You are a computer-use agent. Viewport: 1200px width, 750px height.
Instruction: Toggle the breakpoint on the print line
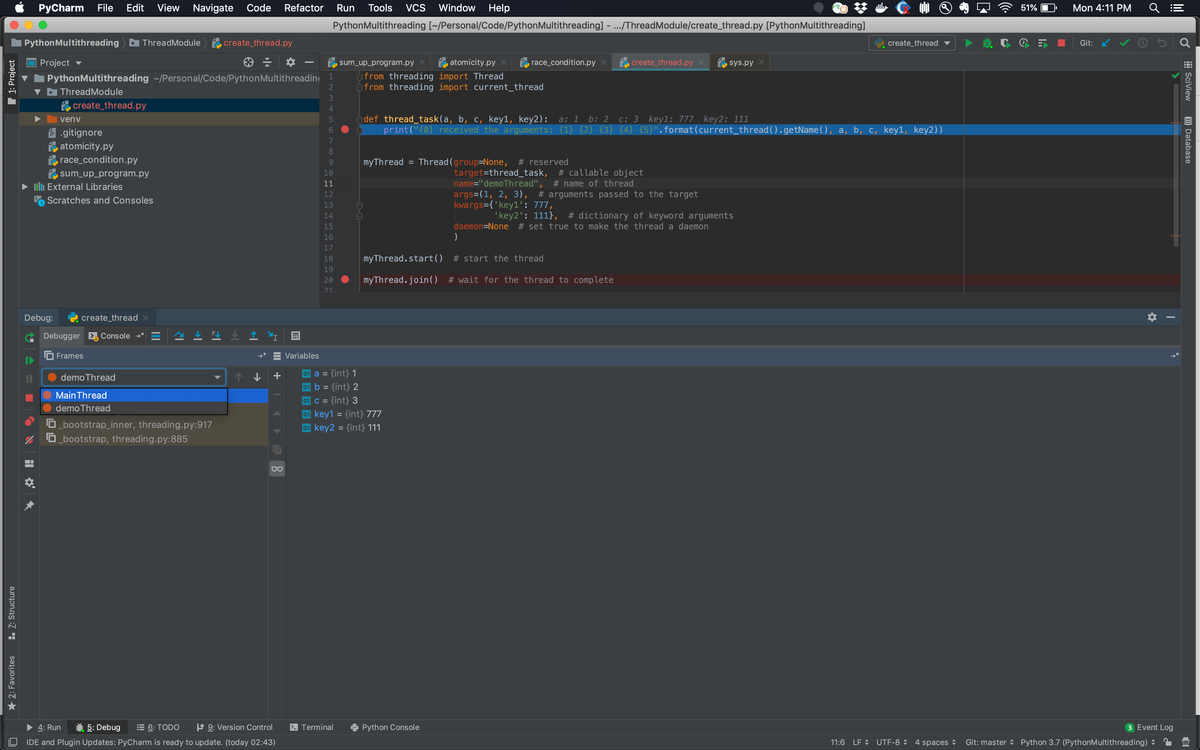(x=345, y=130)
